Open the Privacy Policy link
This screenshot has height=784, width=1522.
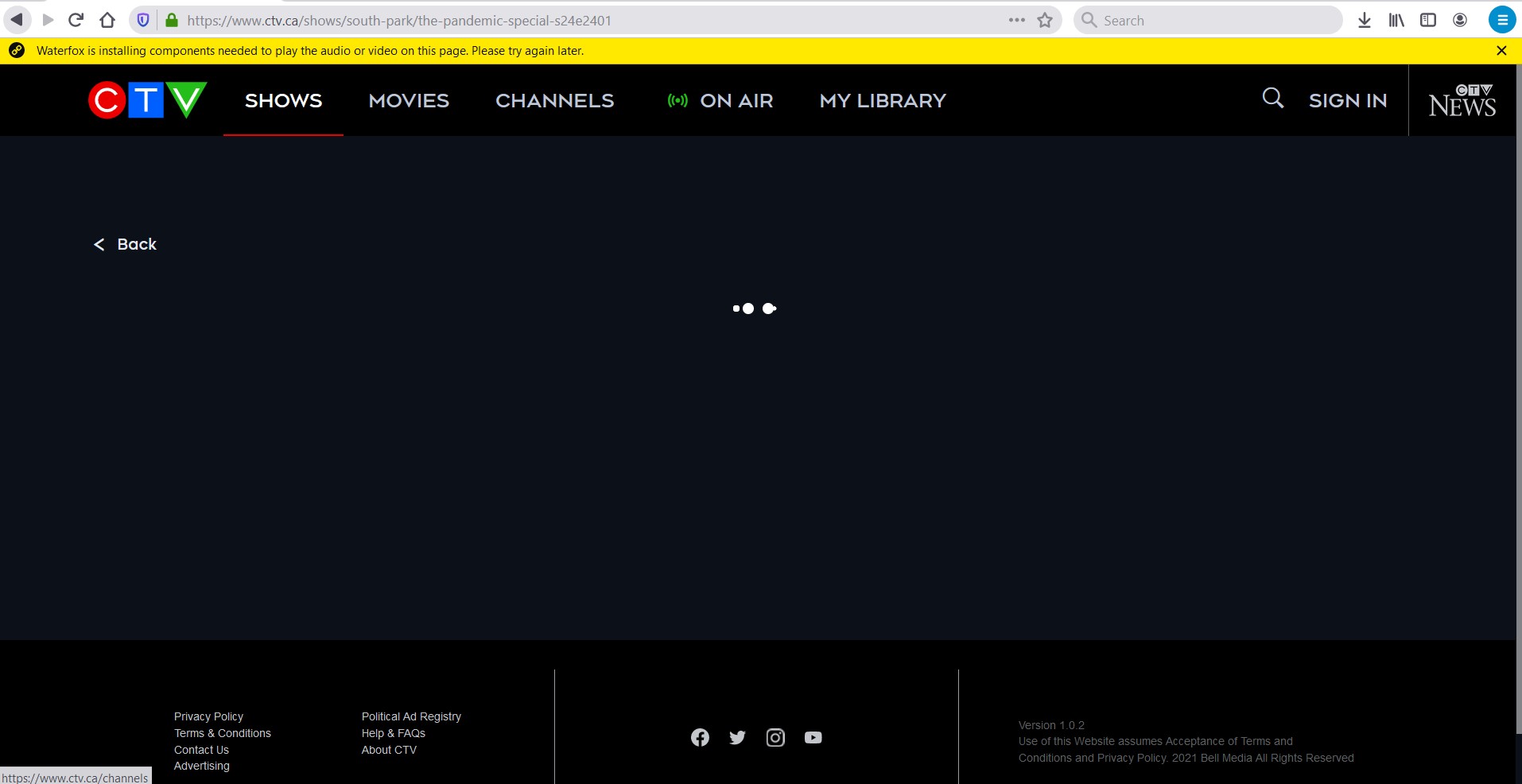[x=208, y=716]
